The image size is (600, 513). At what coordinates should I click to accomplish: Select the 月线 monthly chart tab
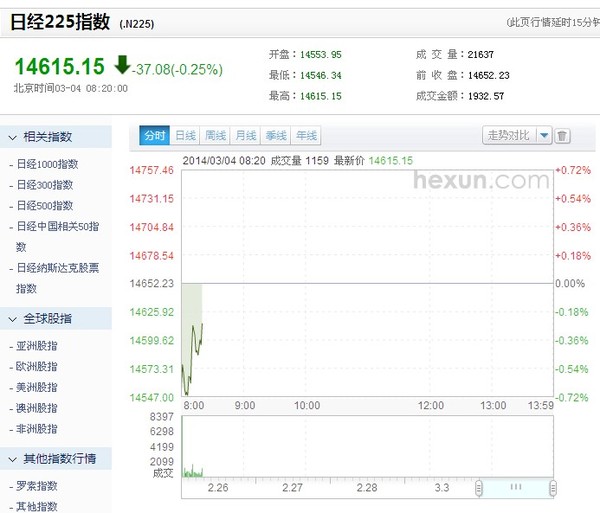[246, 136]
